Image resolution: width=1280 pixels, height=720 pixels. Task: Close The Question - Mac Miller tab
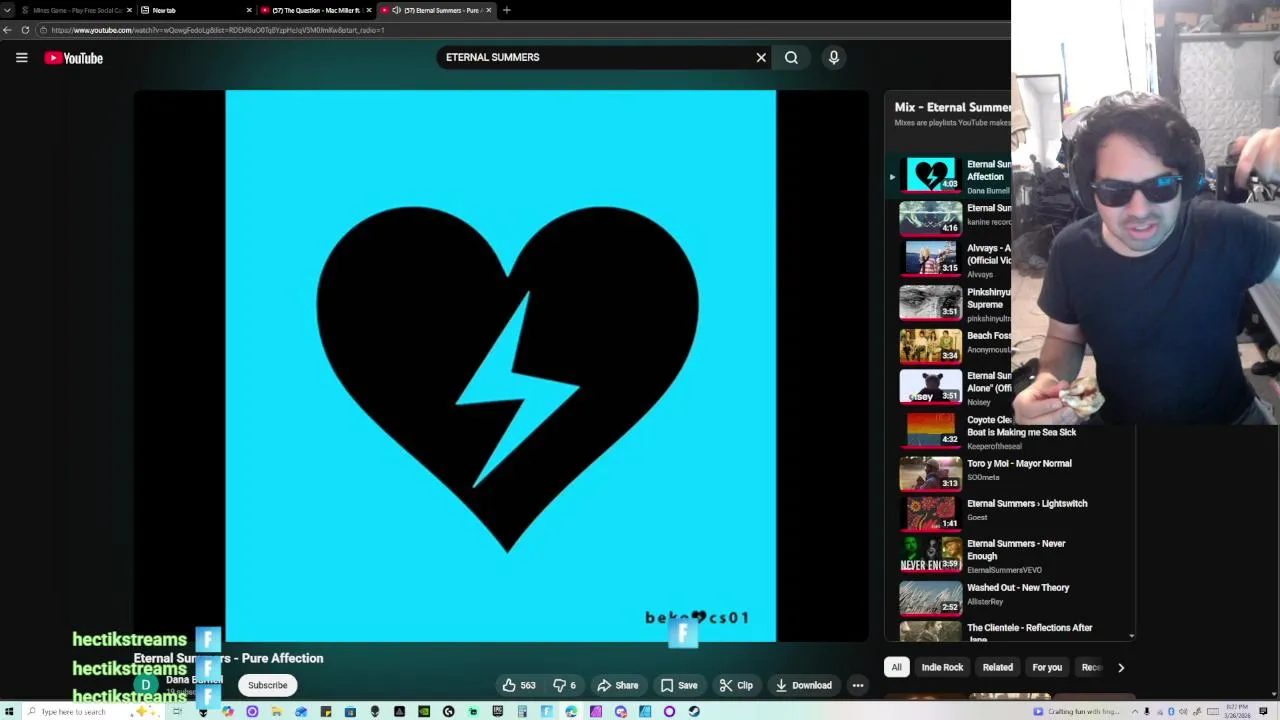point(369,10)
